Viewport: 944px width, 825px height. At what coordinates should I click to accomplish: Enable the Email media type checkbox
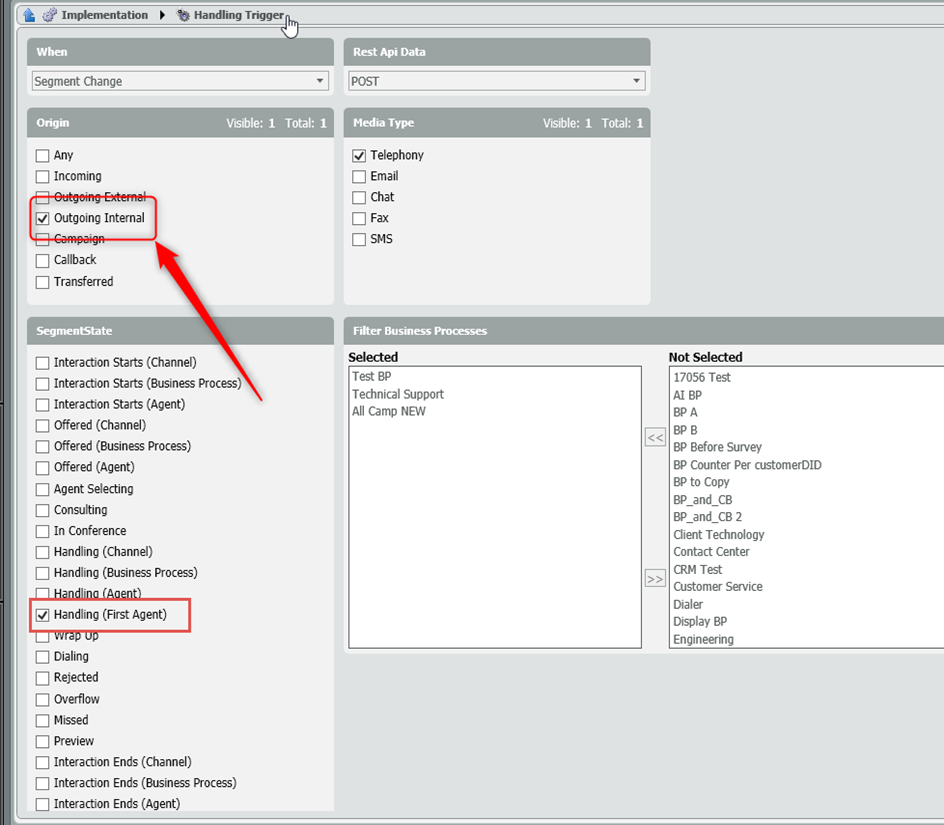(359, 177)
